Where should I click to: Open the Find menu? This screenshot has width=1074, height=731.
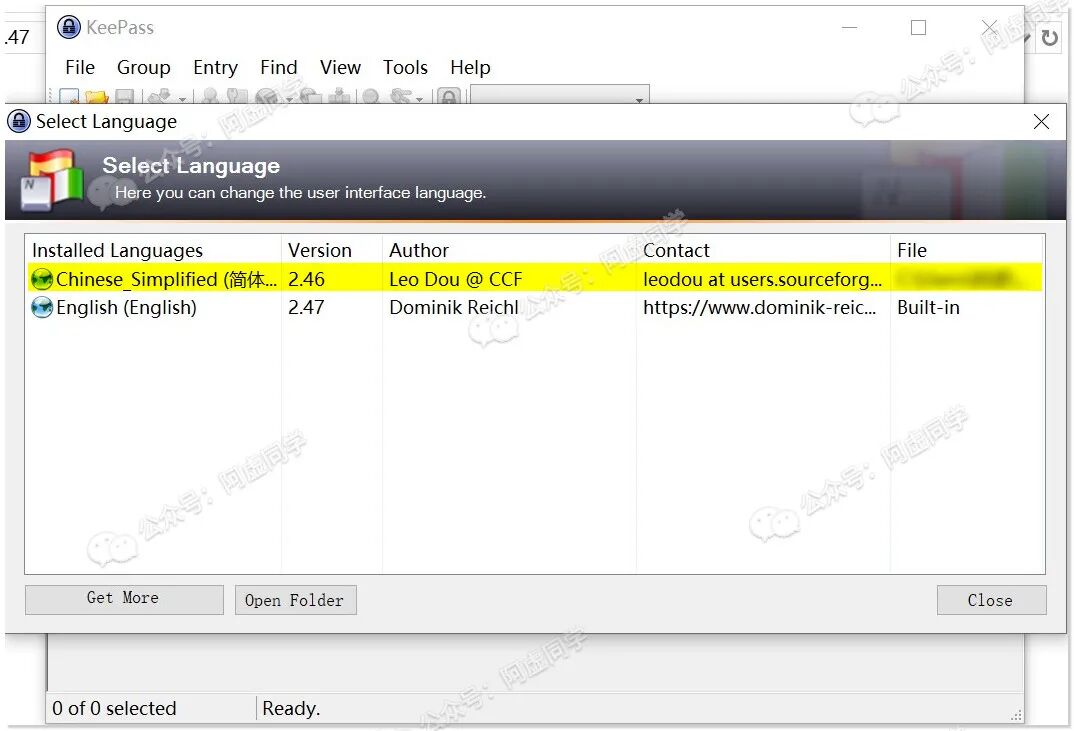(278, 67)
